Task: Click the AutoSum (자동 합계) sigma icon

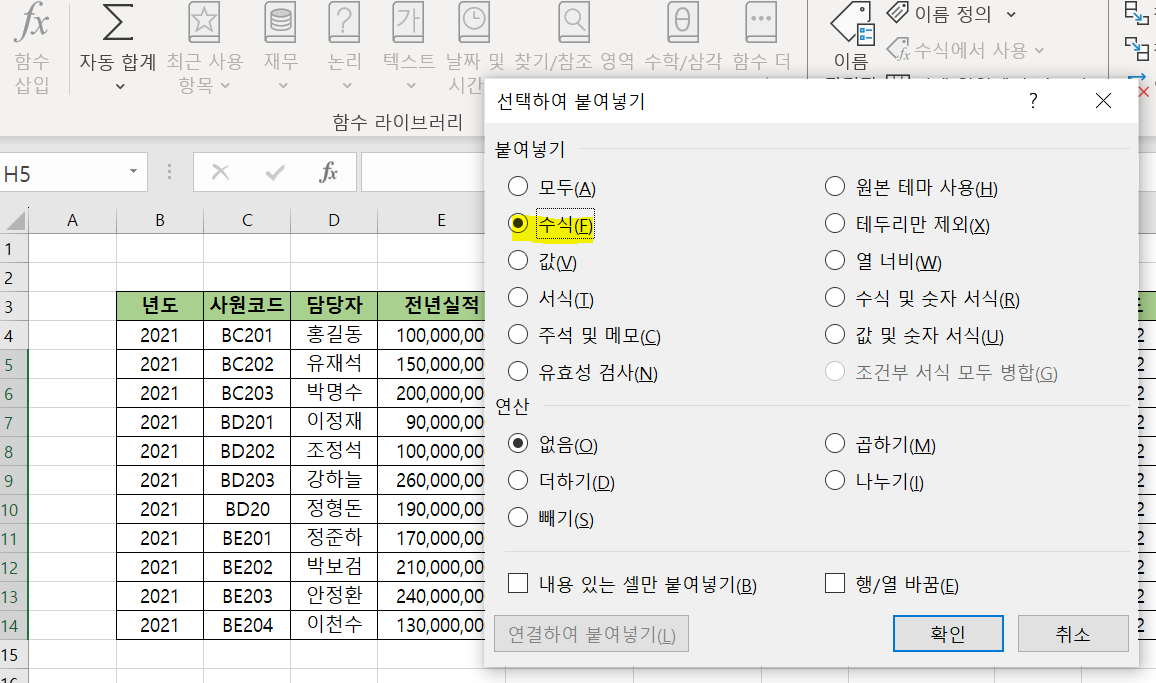Action: pos(118,21)
